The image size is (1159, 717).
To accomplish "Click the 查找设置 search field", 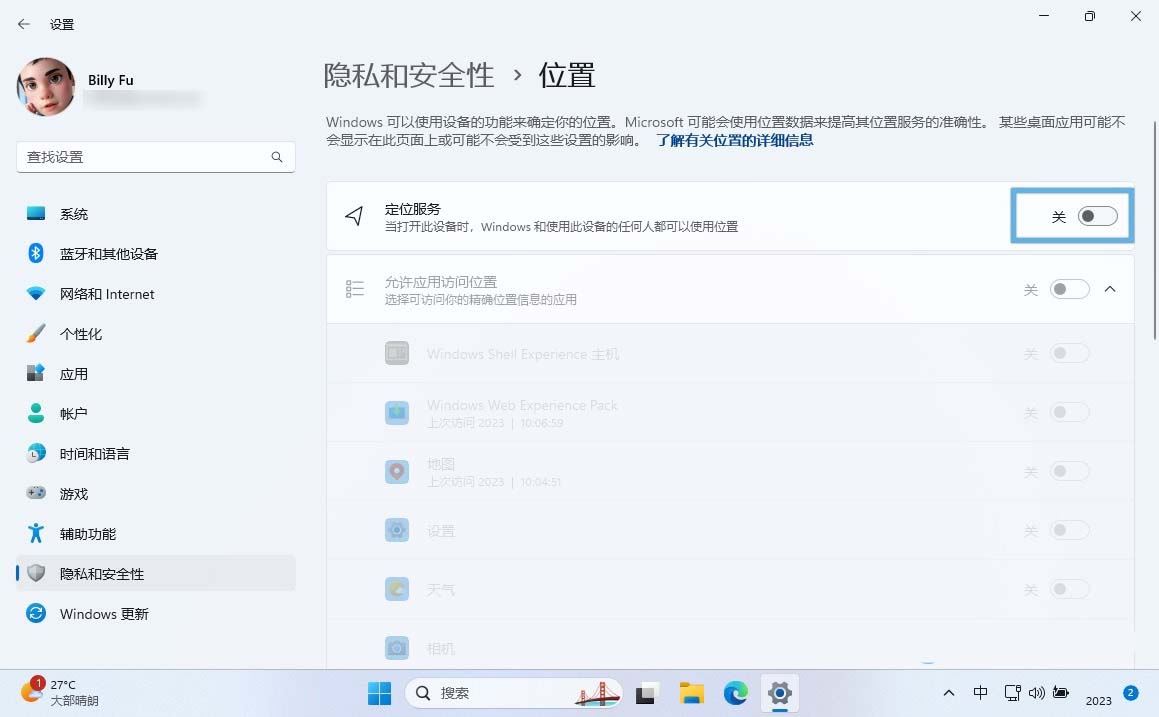I will coord(145,157).
